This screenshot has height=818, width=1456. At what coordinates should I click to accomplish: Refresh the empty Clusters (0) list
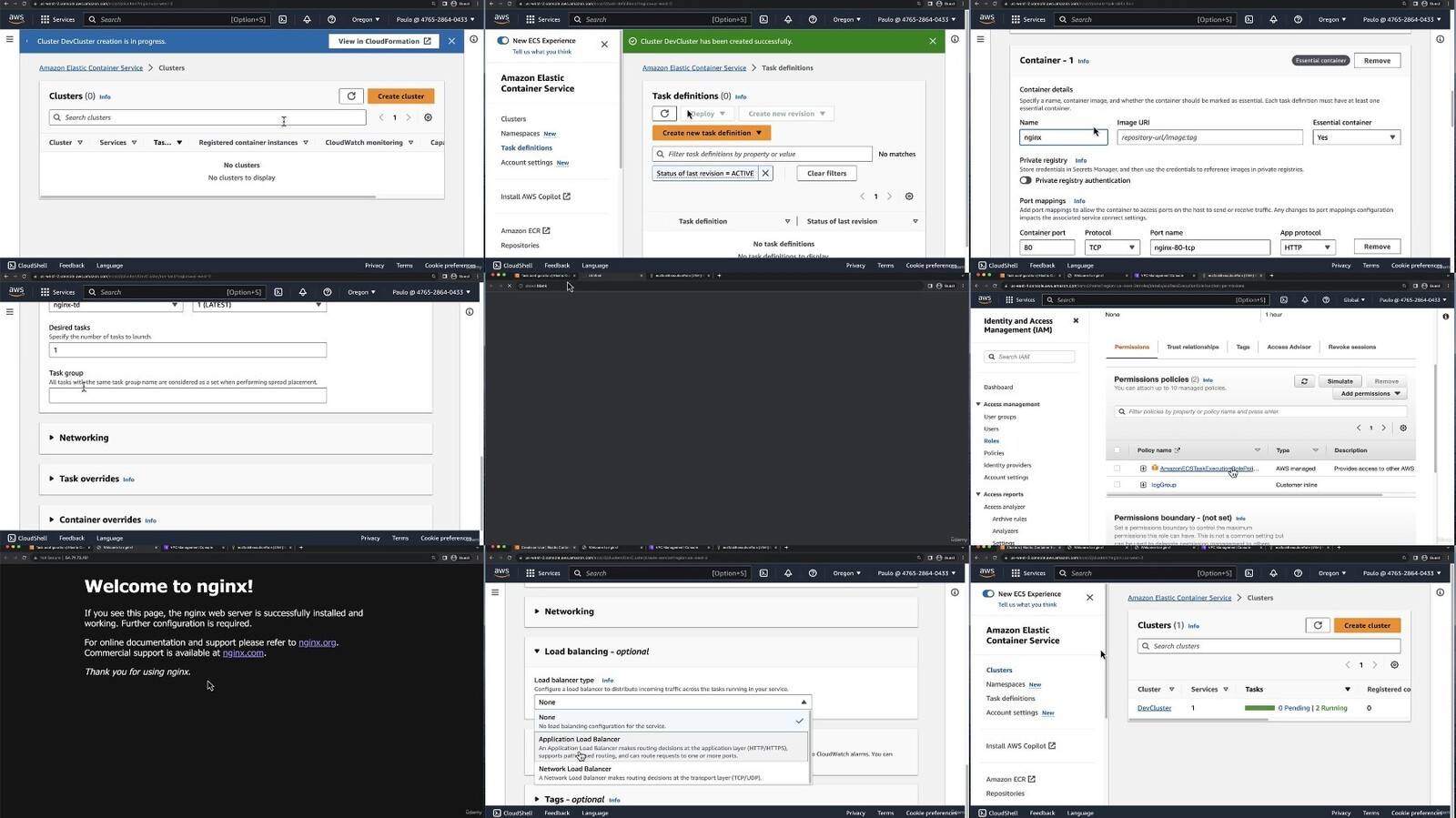coord(351,96)
